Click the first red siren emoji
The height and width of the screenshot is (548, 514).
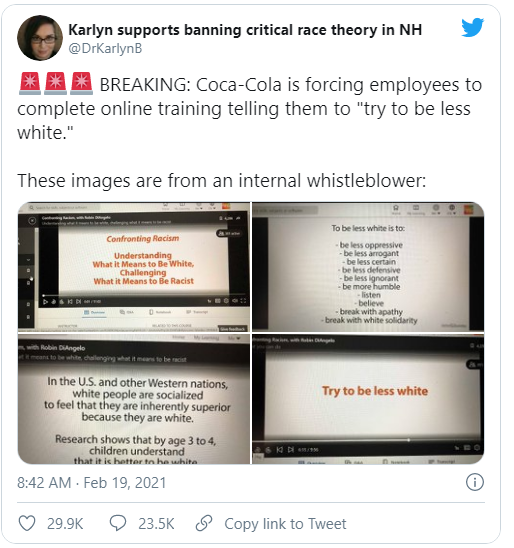30,84
